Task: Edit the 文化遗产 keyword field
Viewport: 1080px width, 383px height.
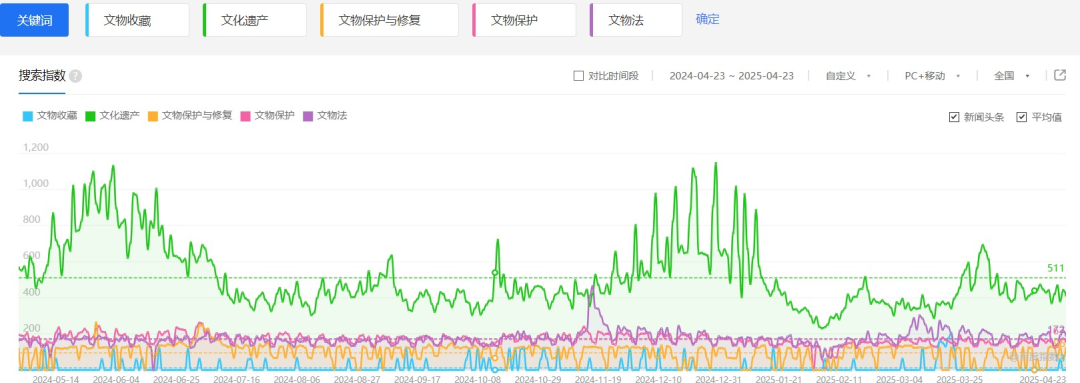Action: 255,20
